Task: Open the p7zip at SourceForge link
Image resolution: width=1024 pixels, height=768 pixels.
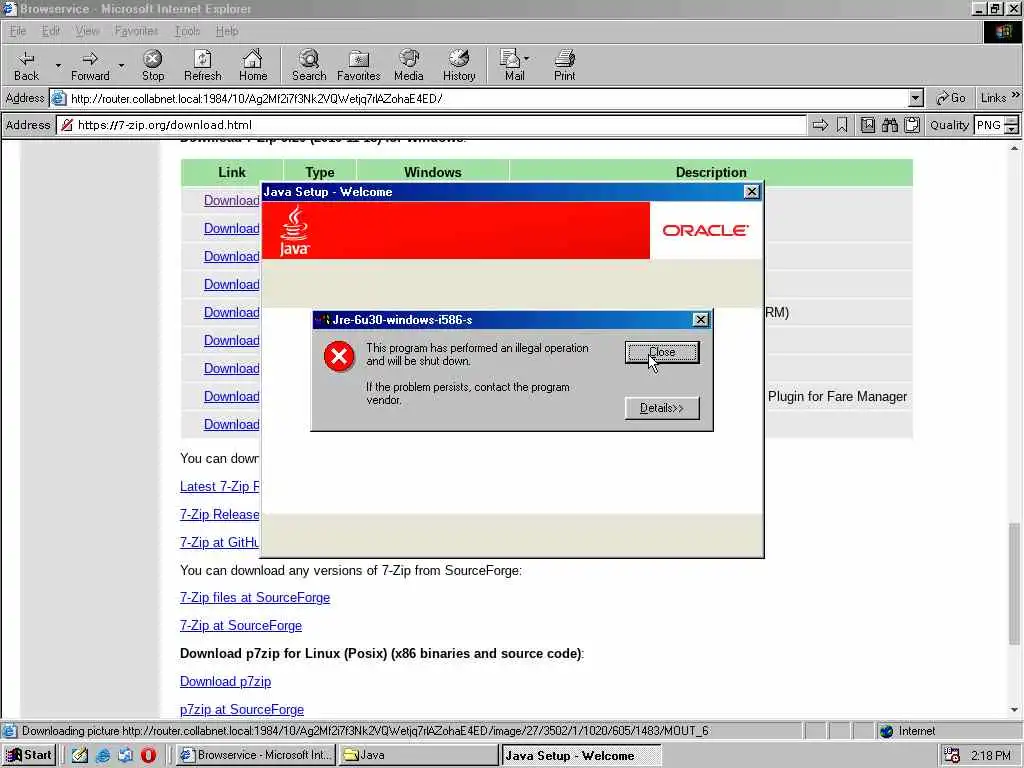Action: pos(242,709)
